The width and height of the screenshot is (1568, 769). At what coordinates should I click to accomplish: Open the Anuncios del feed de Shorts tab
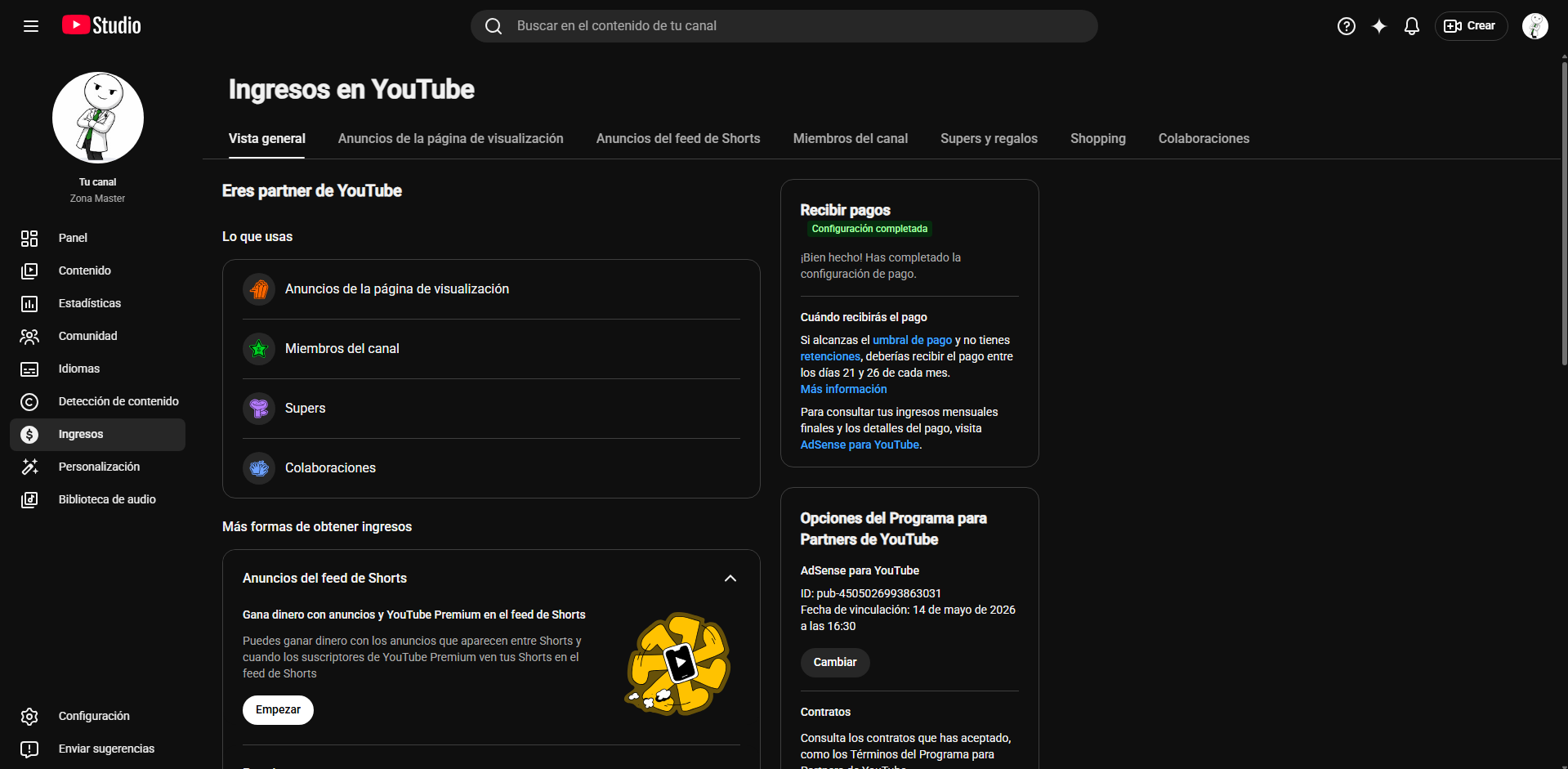tap(678, 139)
